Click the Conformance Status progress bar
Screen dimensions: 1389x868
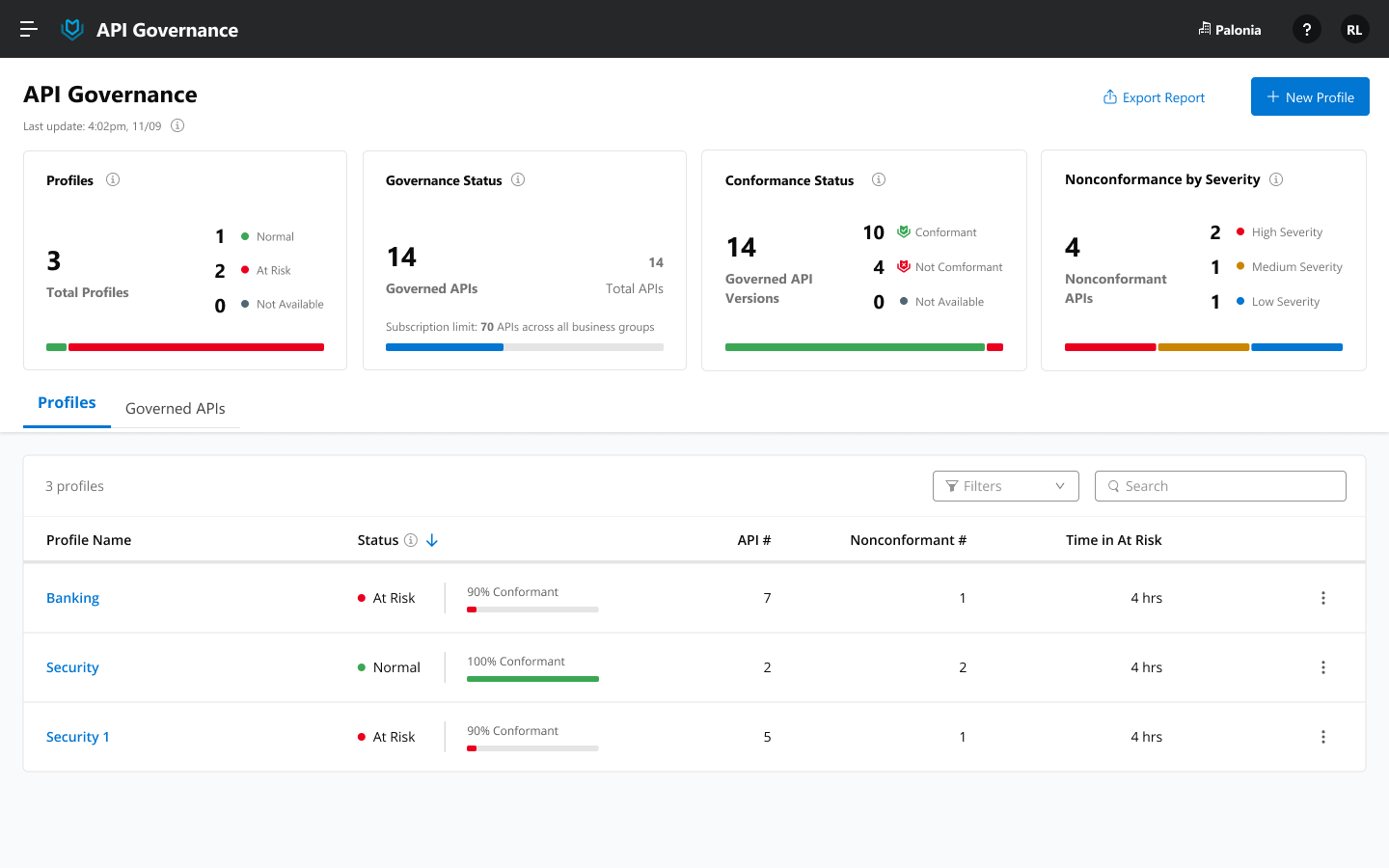tap(864, 347)
